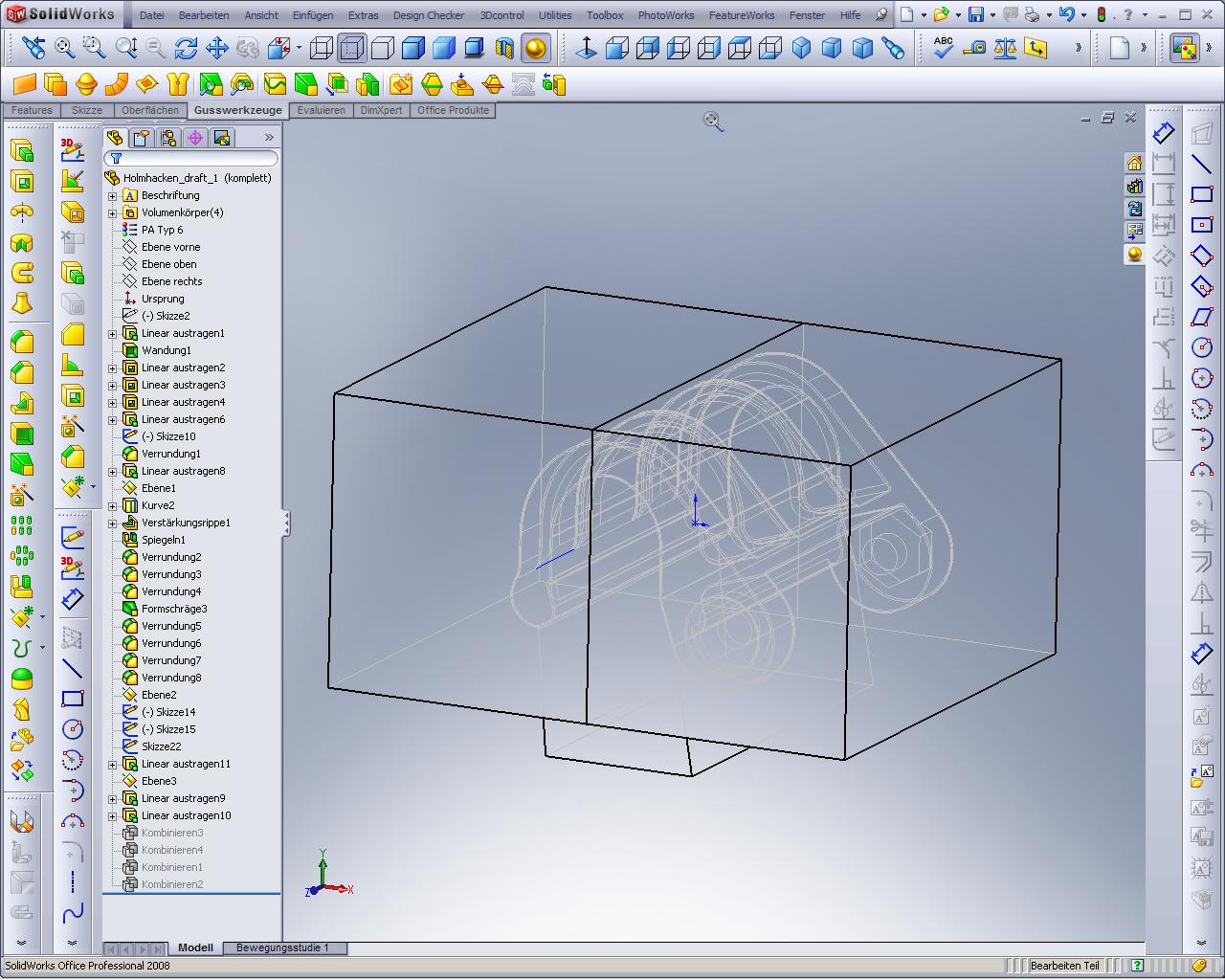This screenshot has width=1225, height=980.
Task: Open the Datei menu
Action: pyautogui.click(x=151, y=15)
